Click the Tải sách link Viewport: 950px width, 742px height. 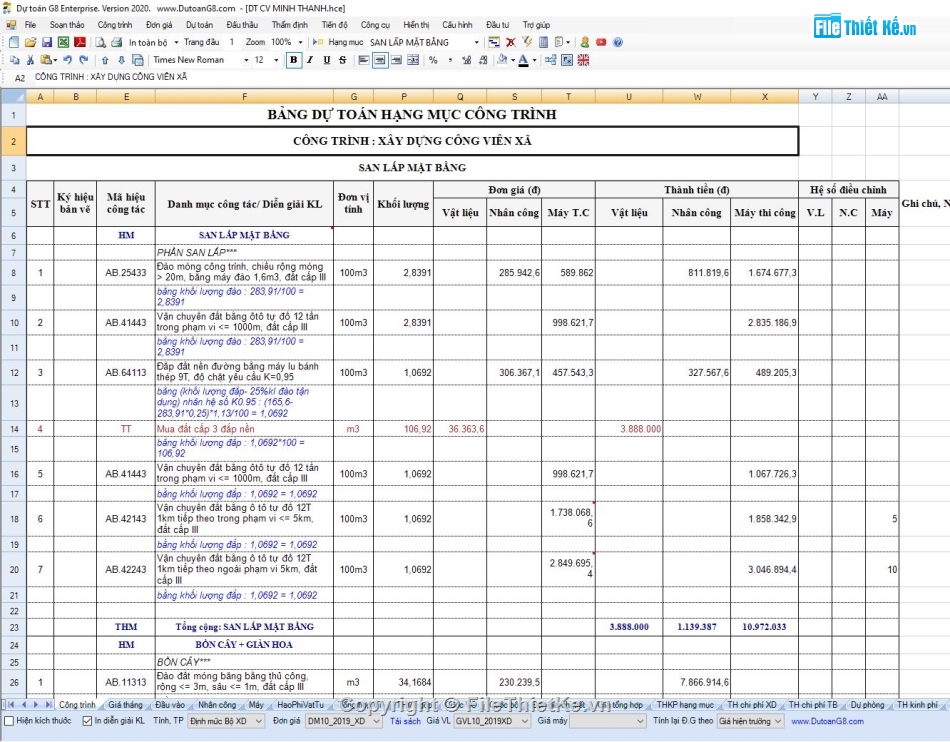pos(405,721)
